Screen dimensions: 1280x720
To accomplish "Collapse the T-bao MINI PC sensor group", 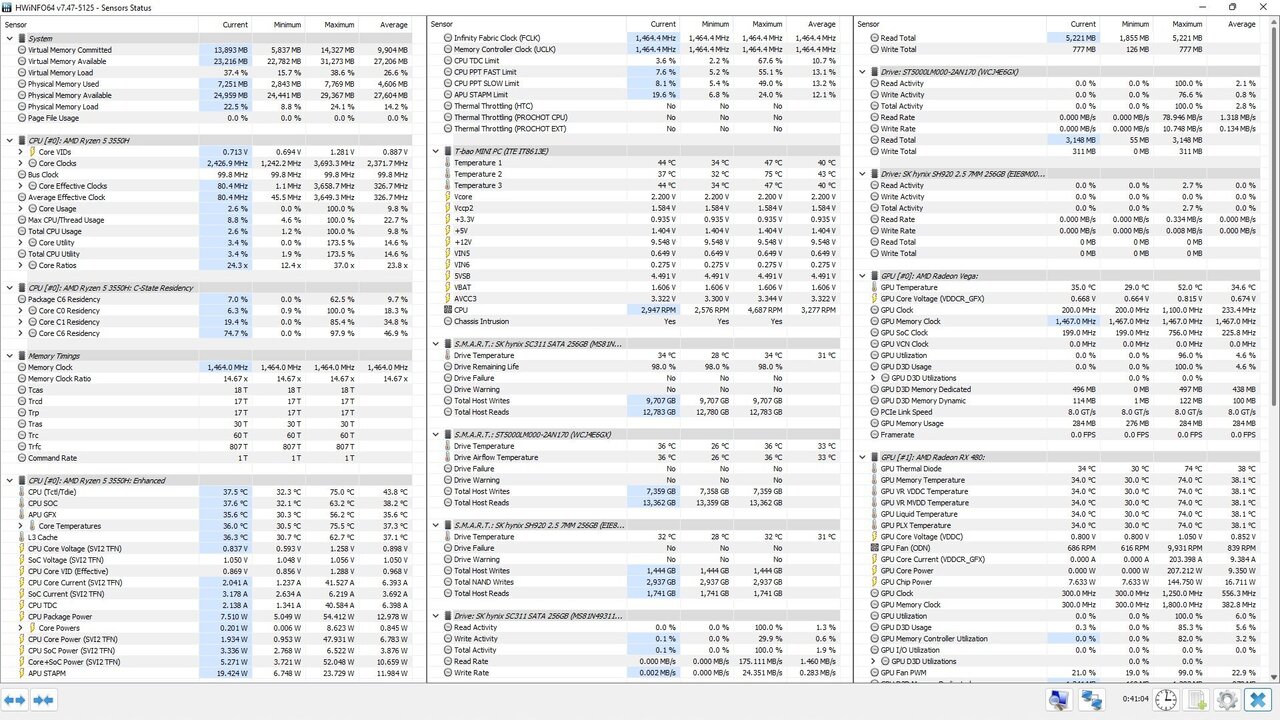I will pos(436,152).
